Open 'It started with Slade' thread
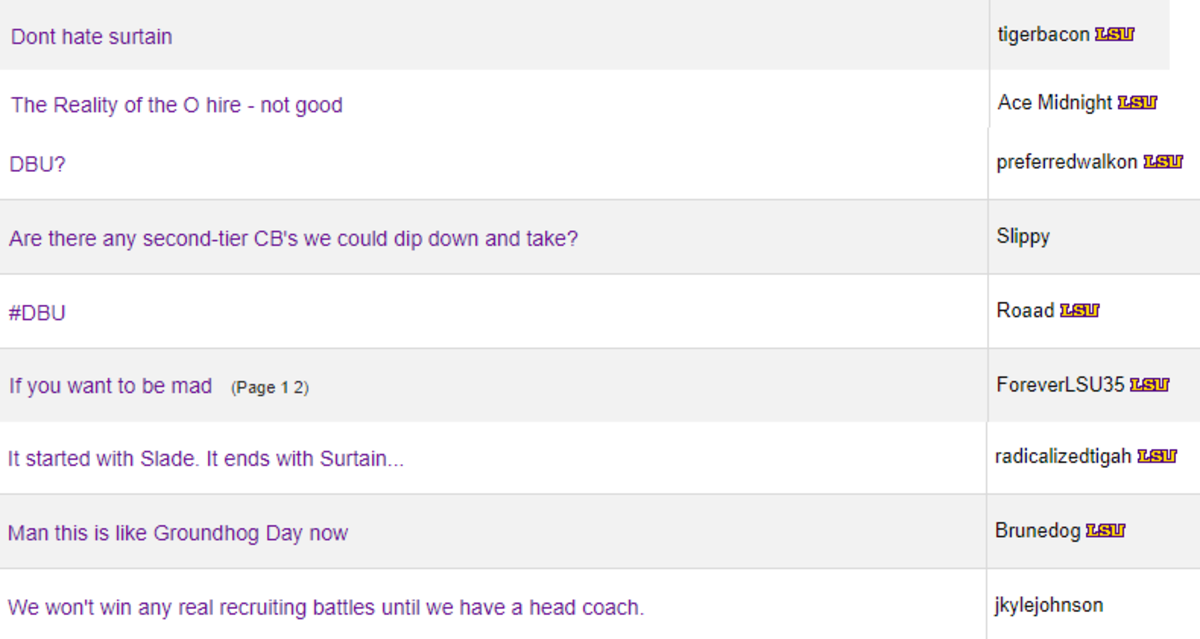The image size is (1200, 639). [206, 459]
